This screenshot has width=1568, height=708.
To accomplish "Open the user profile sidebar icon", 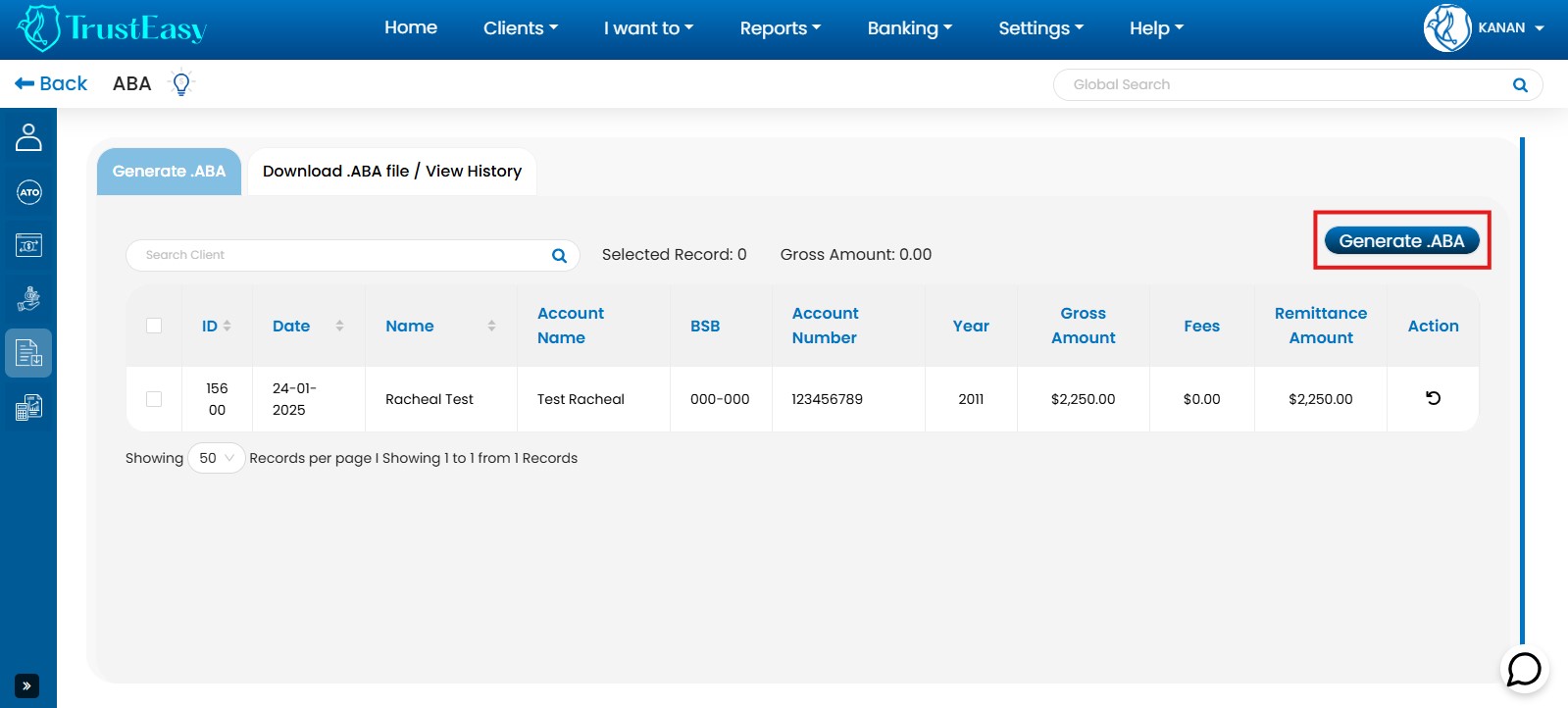I will (28, 137).
